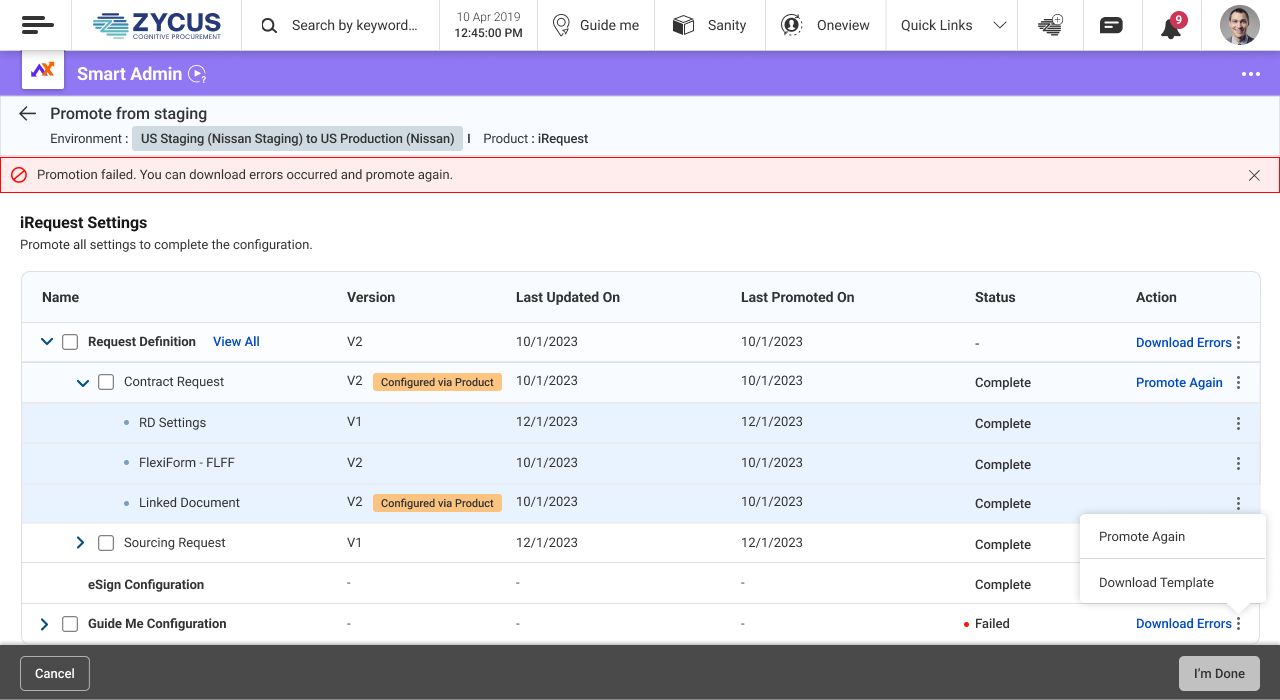Click the notifications bell icon

click(x=1170, y=27)
